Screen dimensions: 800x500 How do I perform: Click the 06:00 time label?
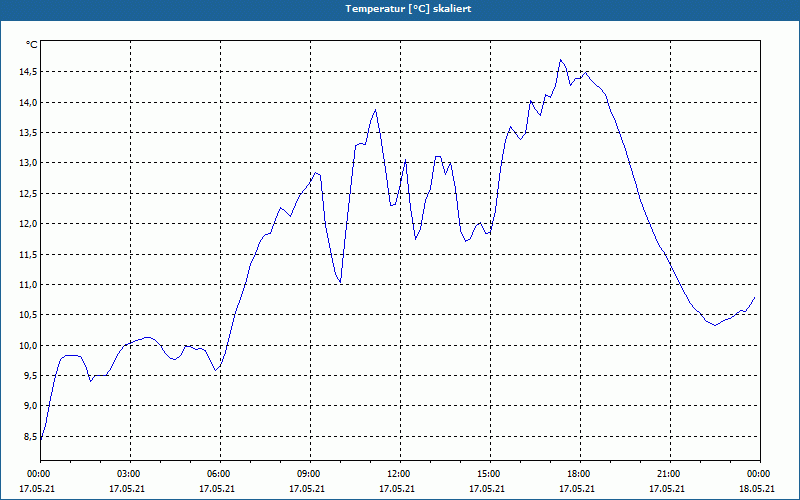pyautogui.click(x=220, y=474)
